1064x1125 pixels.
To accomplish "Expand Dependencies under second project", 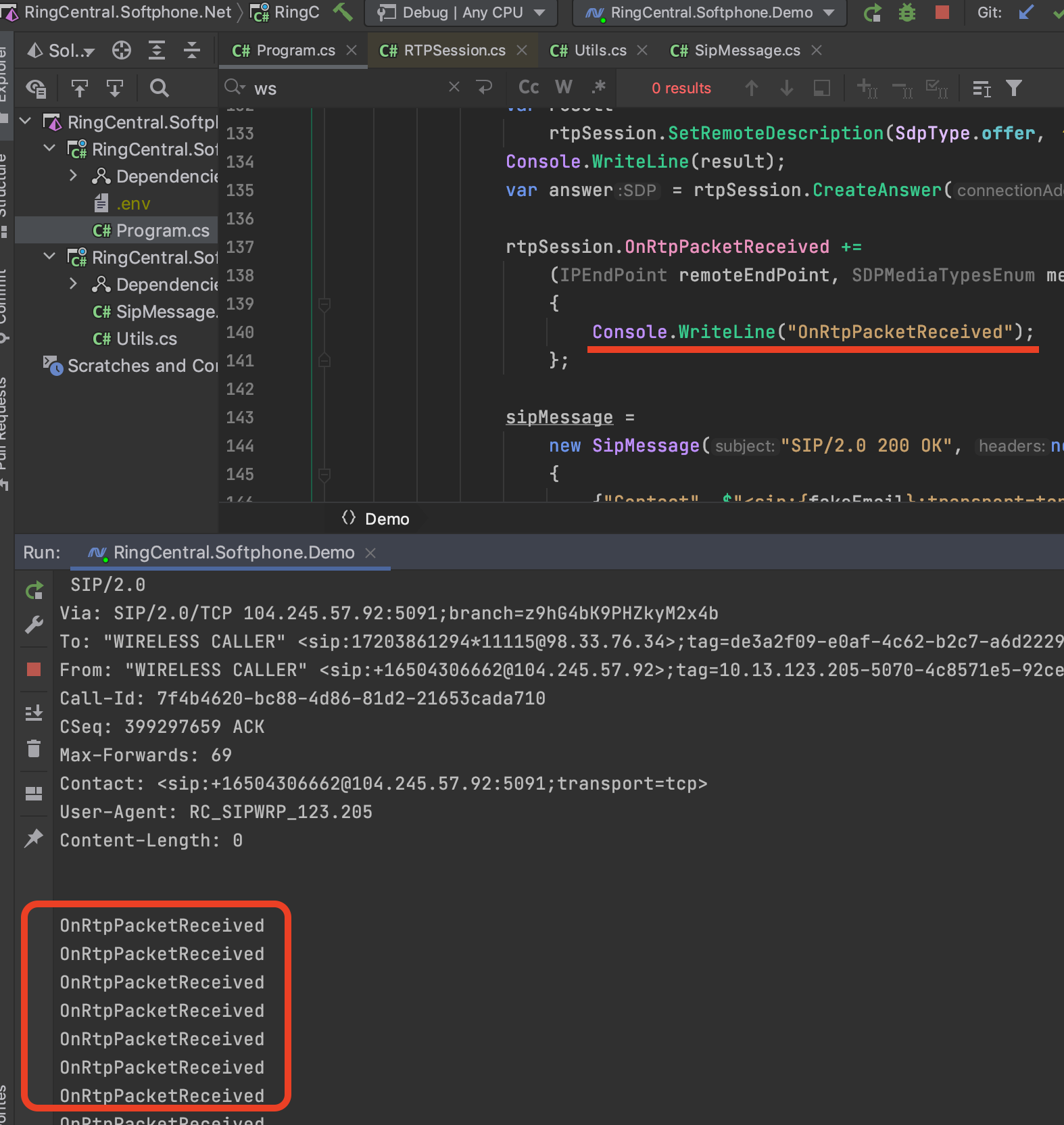I will pos(73,284).
